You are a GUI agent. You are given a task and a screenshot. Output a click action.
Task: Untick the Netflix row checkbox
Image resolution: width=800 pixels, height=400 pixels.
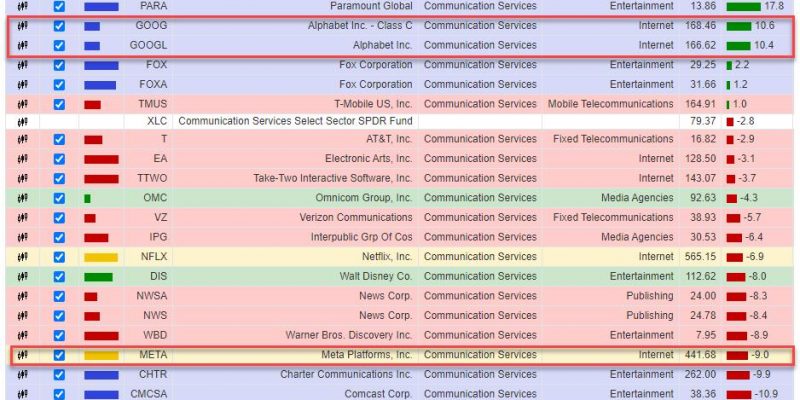(59, 257)
